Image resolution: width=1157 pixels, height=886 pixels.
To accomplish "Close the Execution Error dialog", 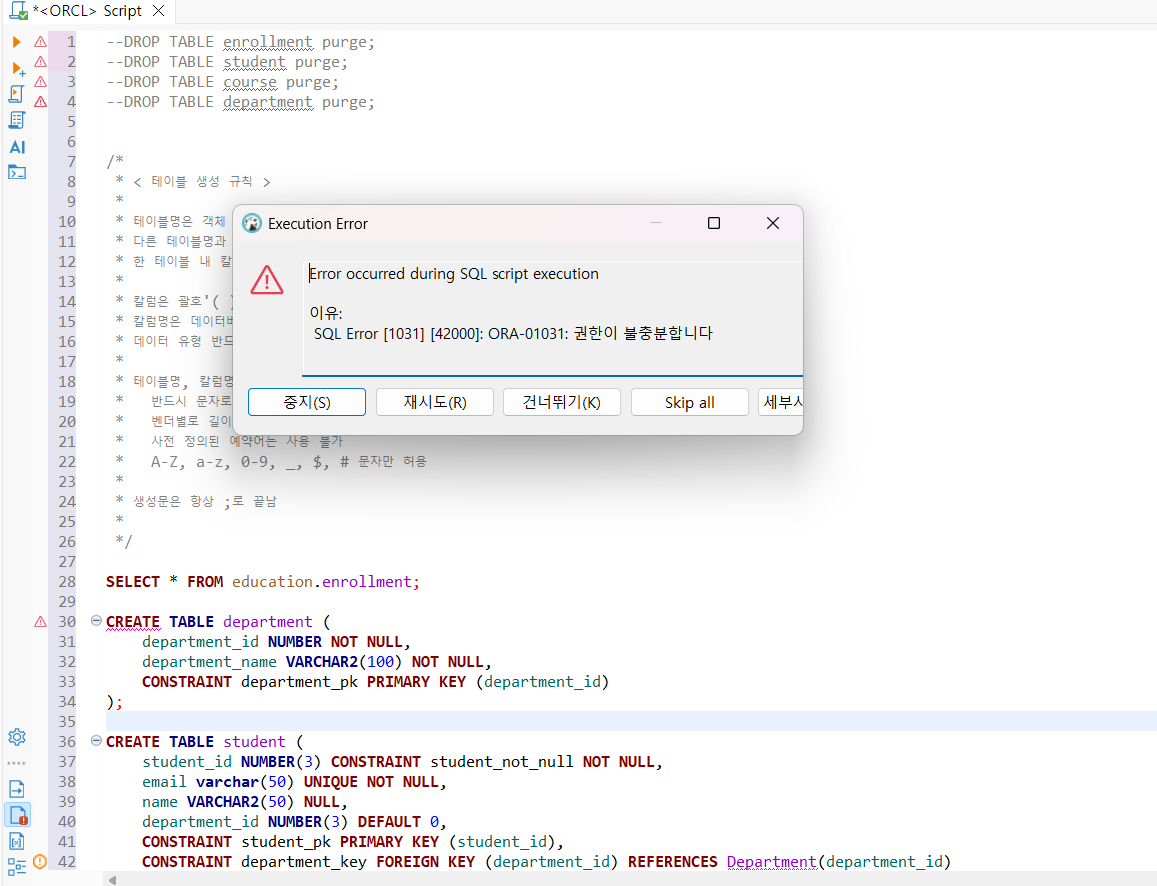I will [773, 223].
